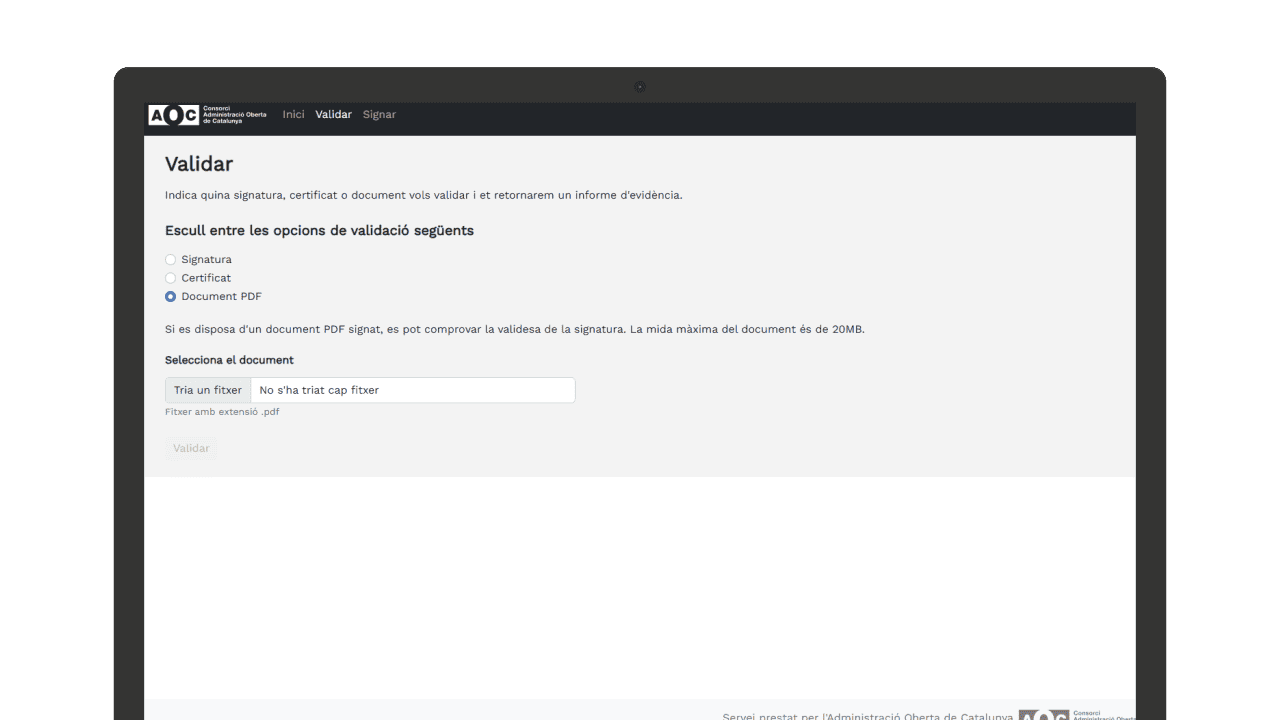Click the AOC logo in the navigation bar
Viewport: 1280px width, 720px height.
(207, 115)
